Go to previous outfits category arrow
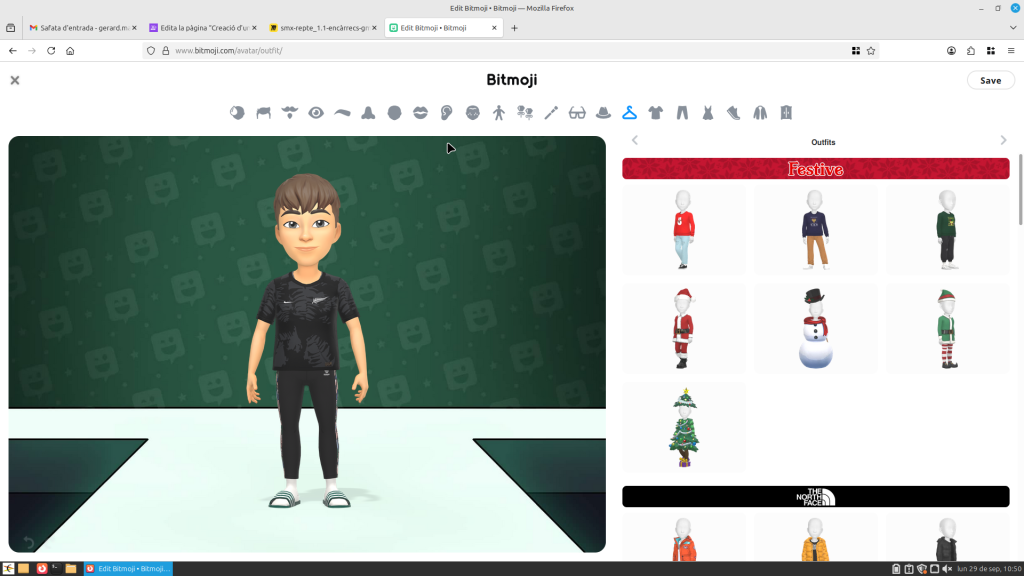The width and height of the screenshot is (1024, 576). pos(635,141)
